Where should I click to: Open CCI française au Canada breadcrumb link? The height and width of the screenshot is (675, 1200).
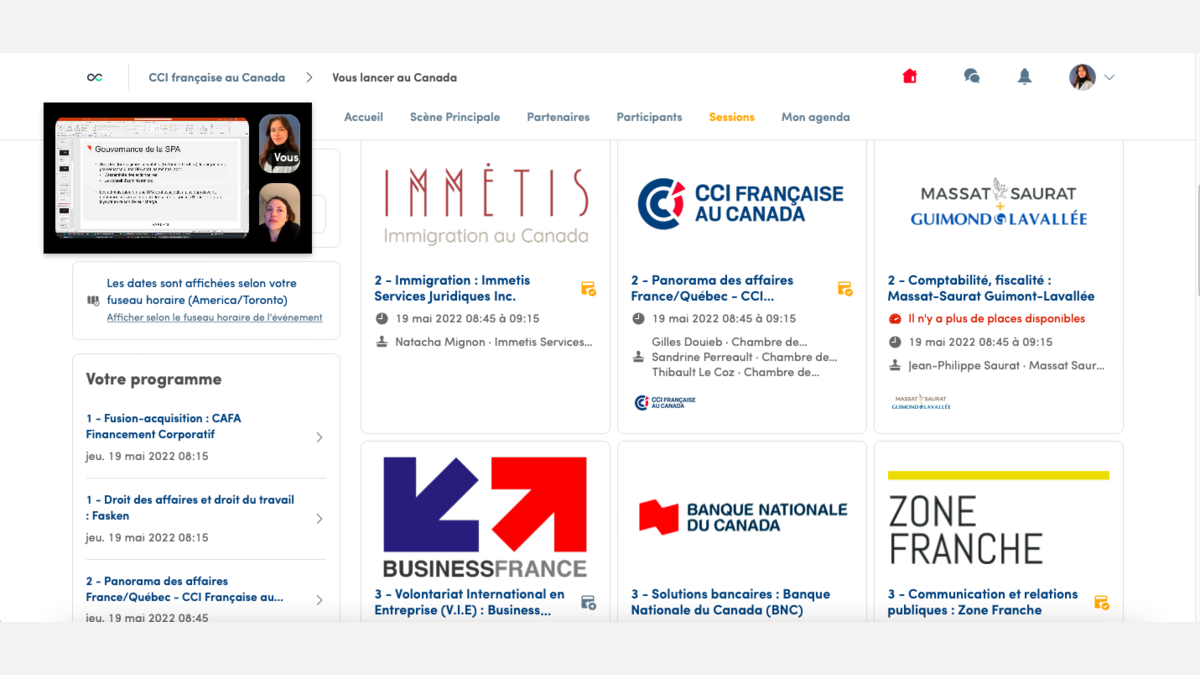click(216, 77)
